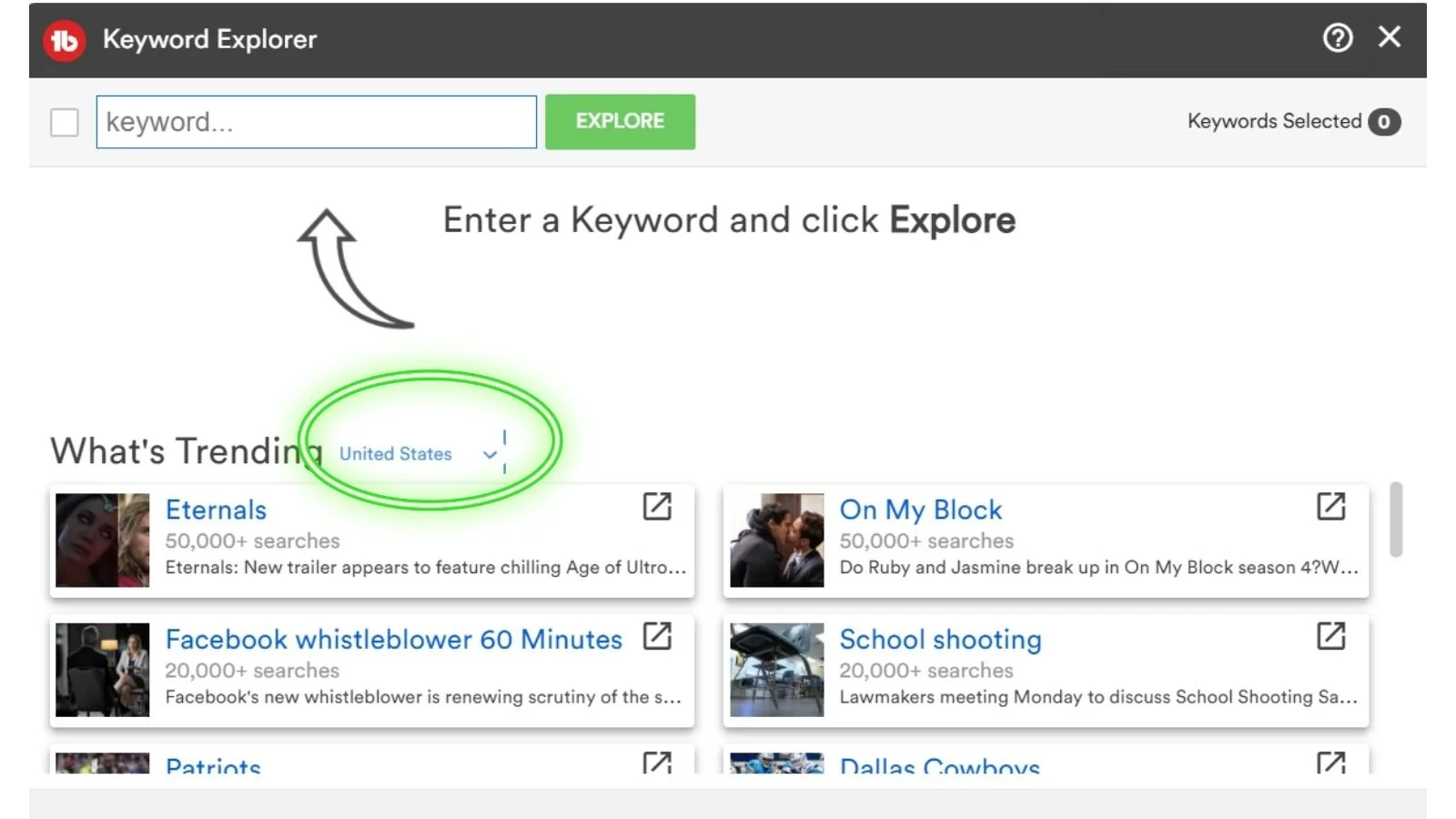Click the green EXPLORE button
The image size is (1456, 819).
point(620,121)
